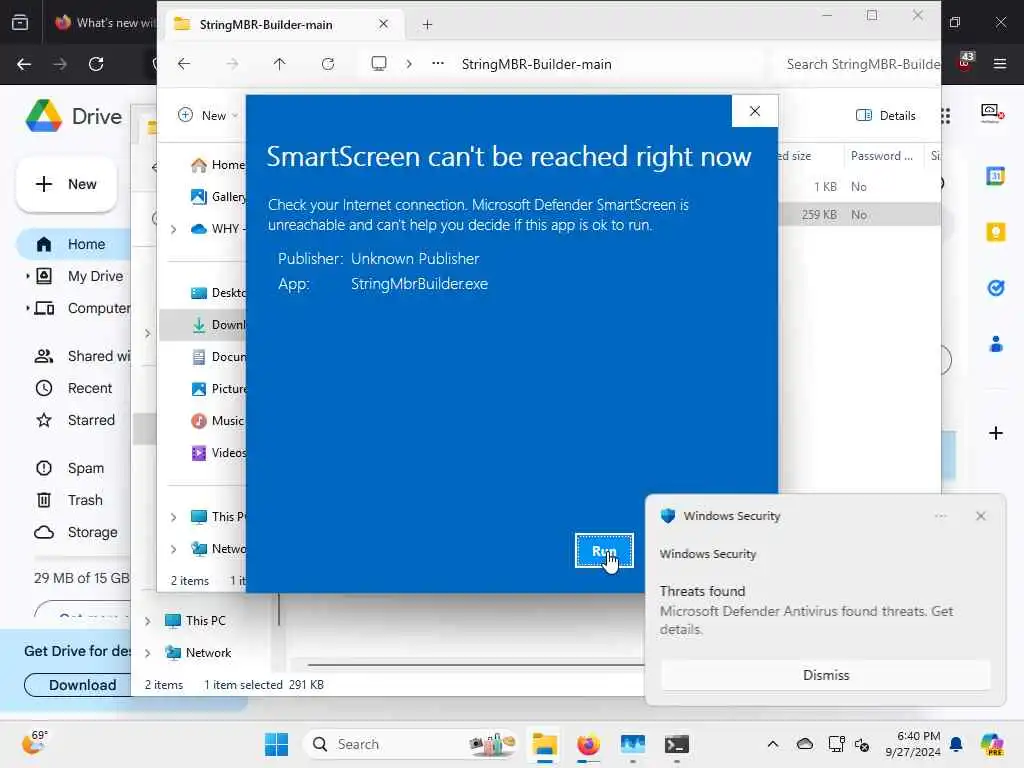Expand This PC in back Explorer window
1024x768 pixels.
[x=148, y=621]
